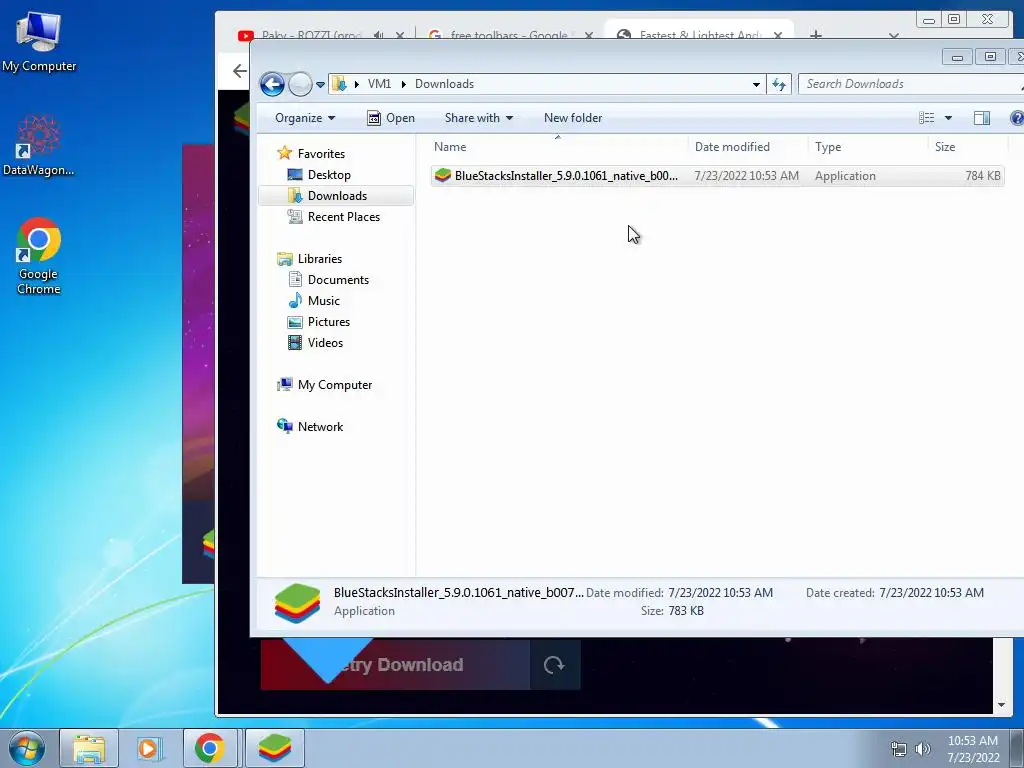Click Downloads in the address breadcrumb
The image size is (1024, 768).
(445, 84)
